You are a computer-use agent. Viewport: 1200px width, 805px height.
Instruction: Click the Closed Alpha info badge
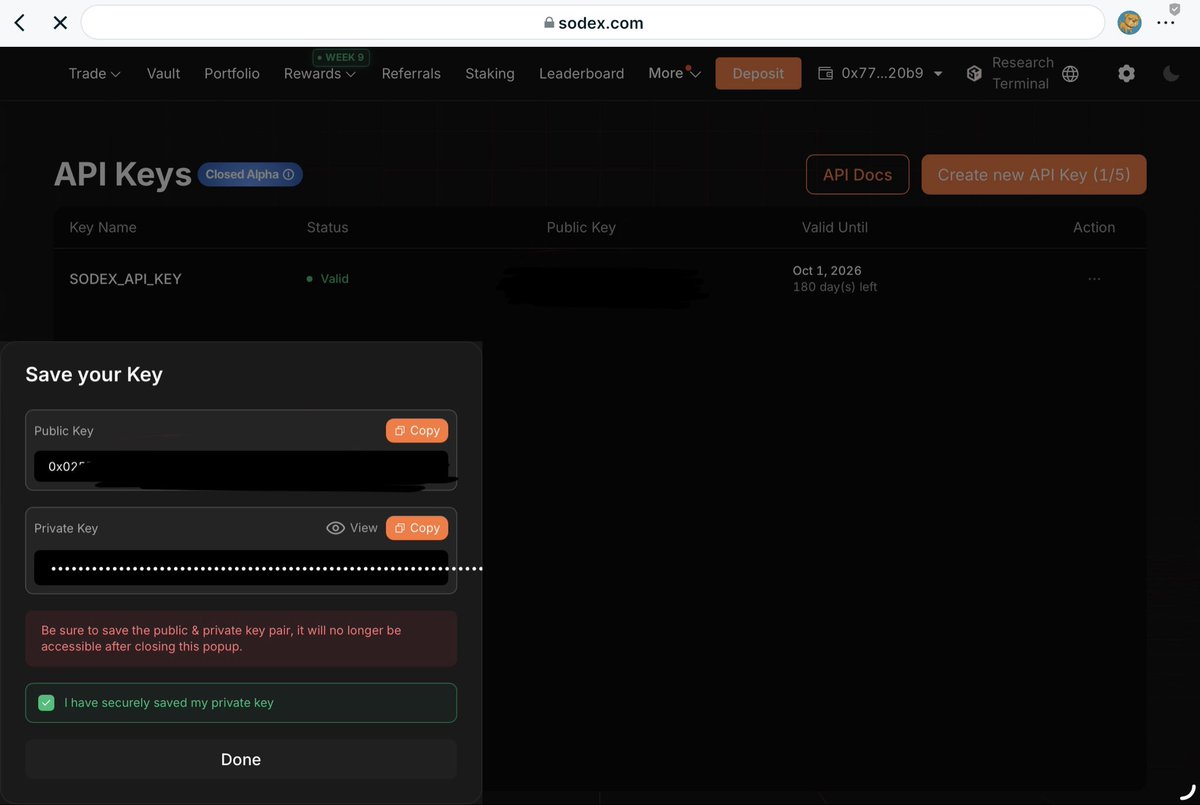pos(250,174)
